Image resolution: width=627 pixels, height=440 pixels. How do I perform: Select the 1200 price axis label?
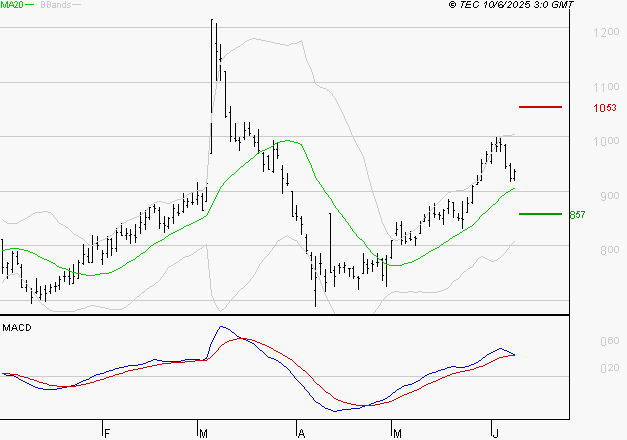click(x=606, y=32)
